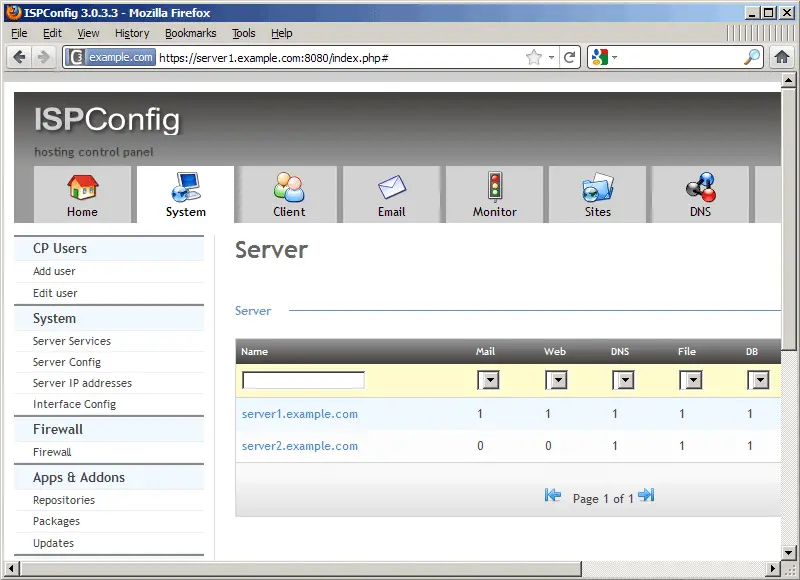Screen dimensions: 800x580
Task: Open the Firewall link under Firewall heading
Action: click(52, 452)
